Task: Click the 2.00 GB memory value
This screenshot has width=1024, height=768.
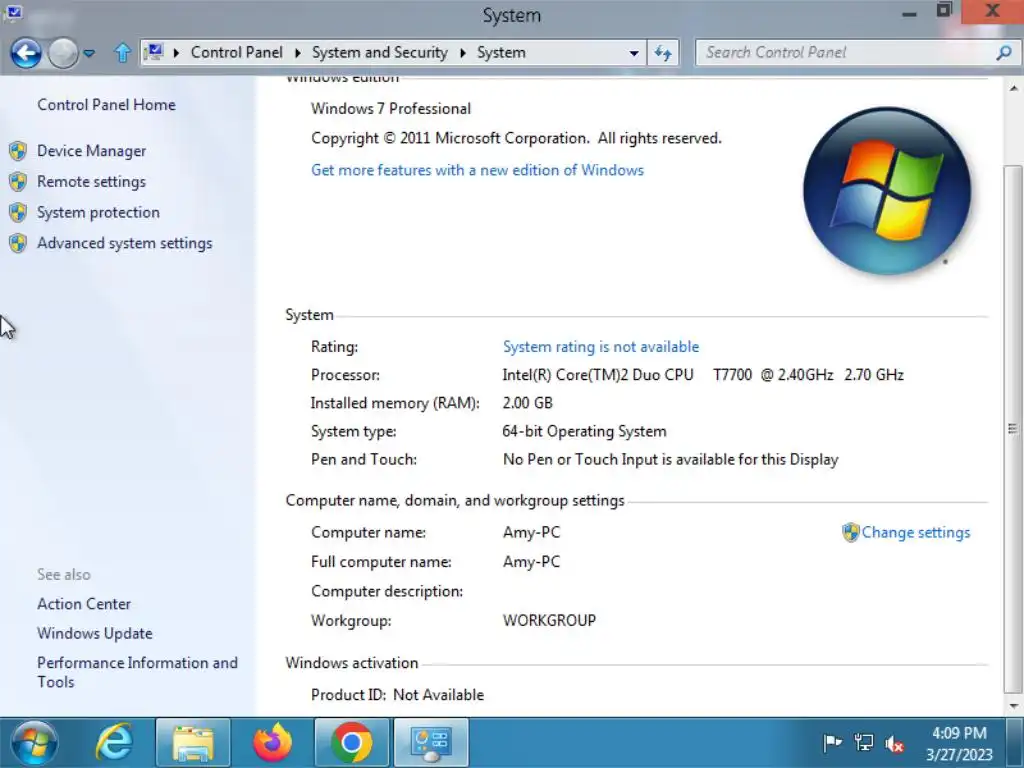Action: 528,403
